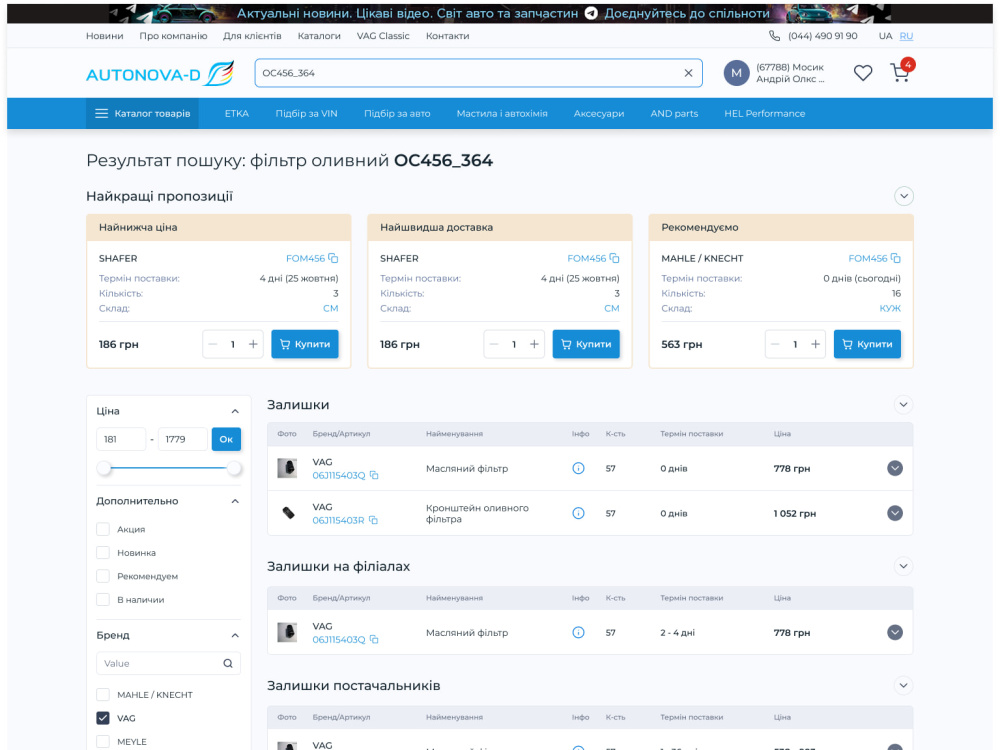This screenshot has width=1000, height=750.
Task: Expand row with price 1 052 грн
Action: (x=895, y=513)
